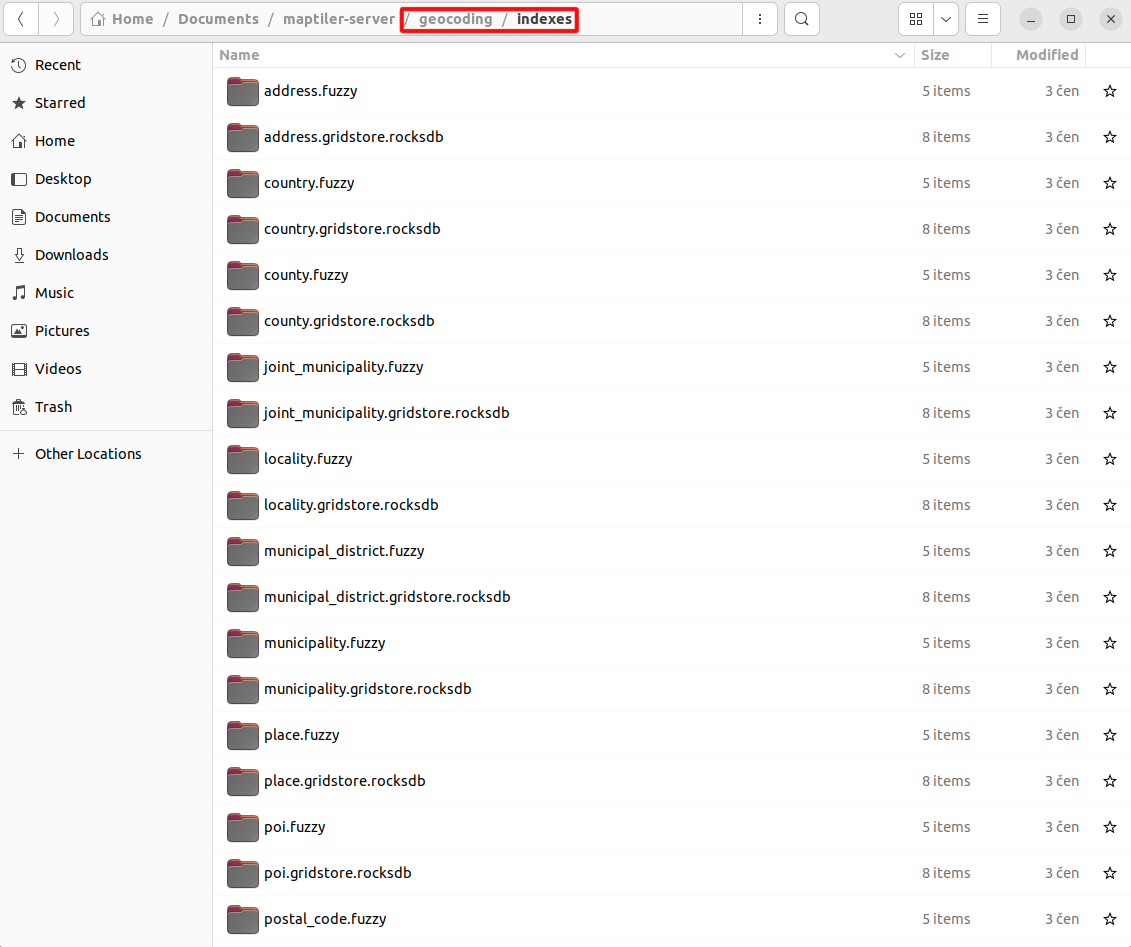Select the address.fuzzy folder icon
This screenshot has width=1131, height=947.
[x=242, y=92]
